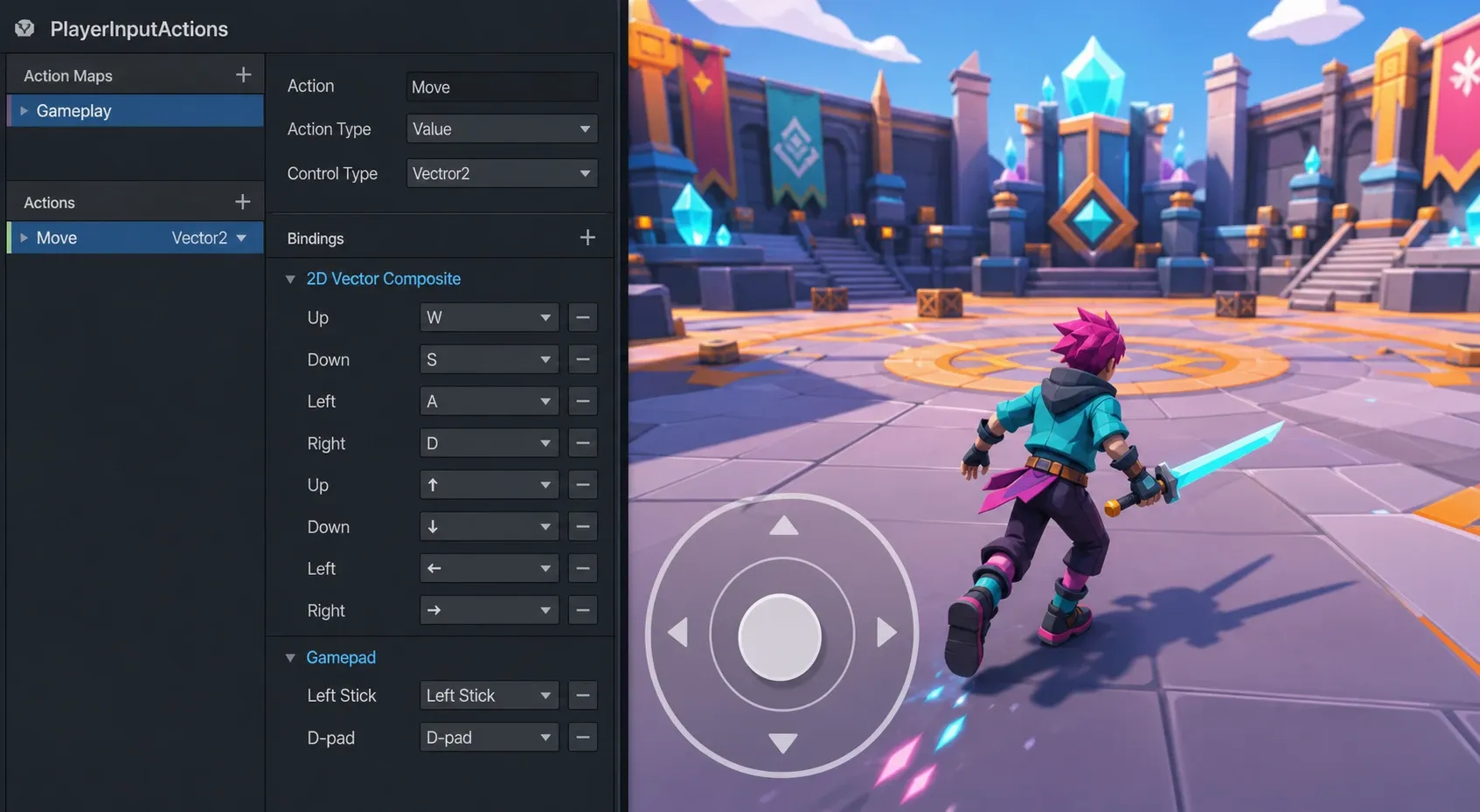The width and height of the screenshot is (1480, 812).
Task: Open the up arrow key binding dropdown
Action: click(489, 485)
